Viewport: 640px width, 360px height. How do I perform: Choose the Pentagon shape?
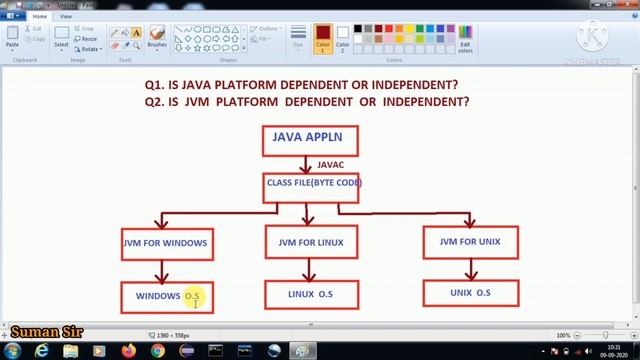[x=198, y=39]
